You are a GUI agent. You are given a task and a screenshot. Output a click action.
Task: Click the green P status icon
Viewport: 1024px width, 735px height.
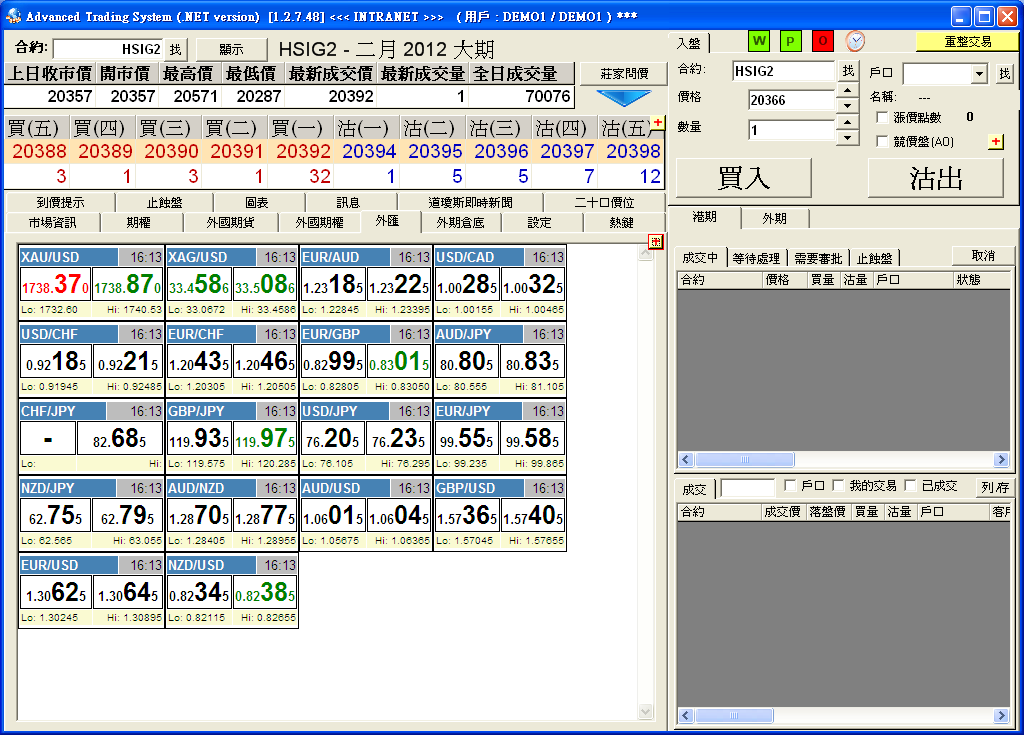pyautogui.click(x=790, y=41)
